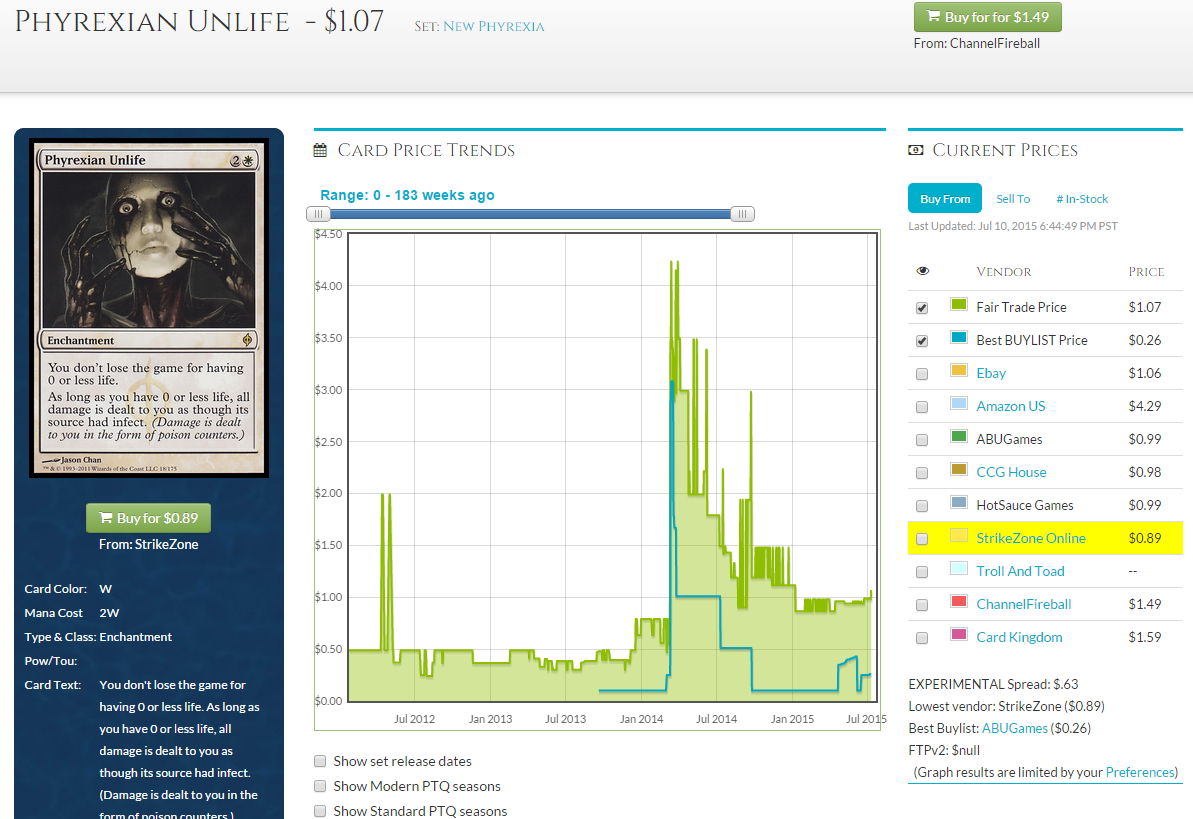Uncheck the Best BUYLIST Price checkbox
The height and width of the screenshot is (819, 1193).
coord(922,341)
